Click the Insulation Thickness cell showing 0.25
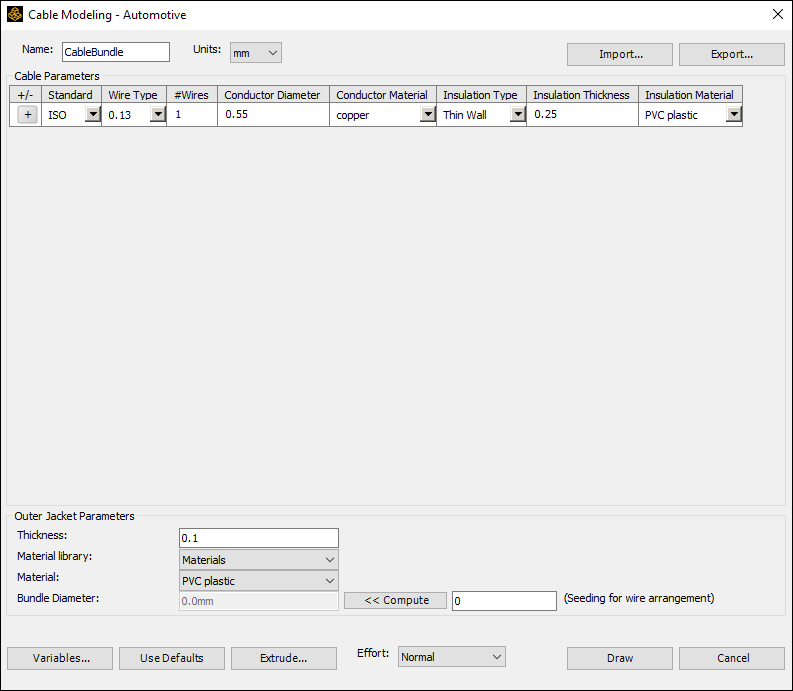 583,115
